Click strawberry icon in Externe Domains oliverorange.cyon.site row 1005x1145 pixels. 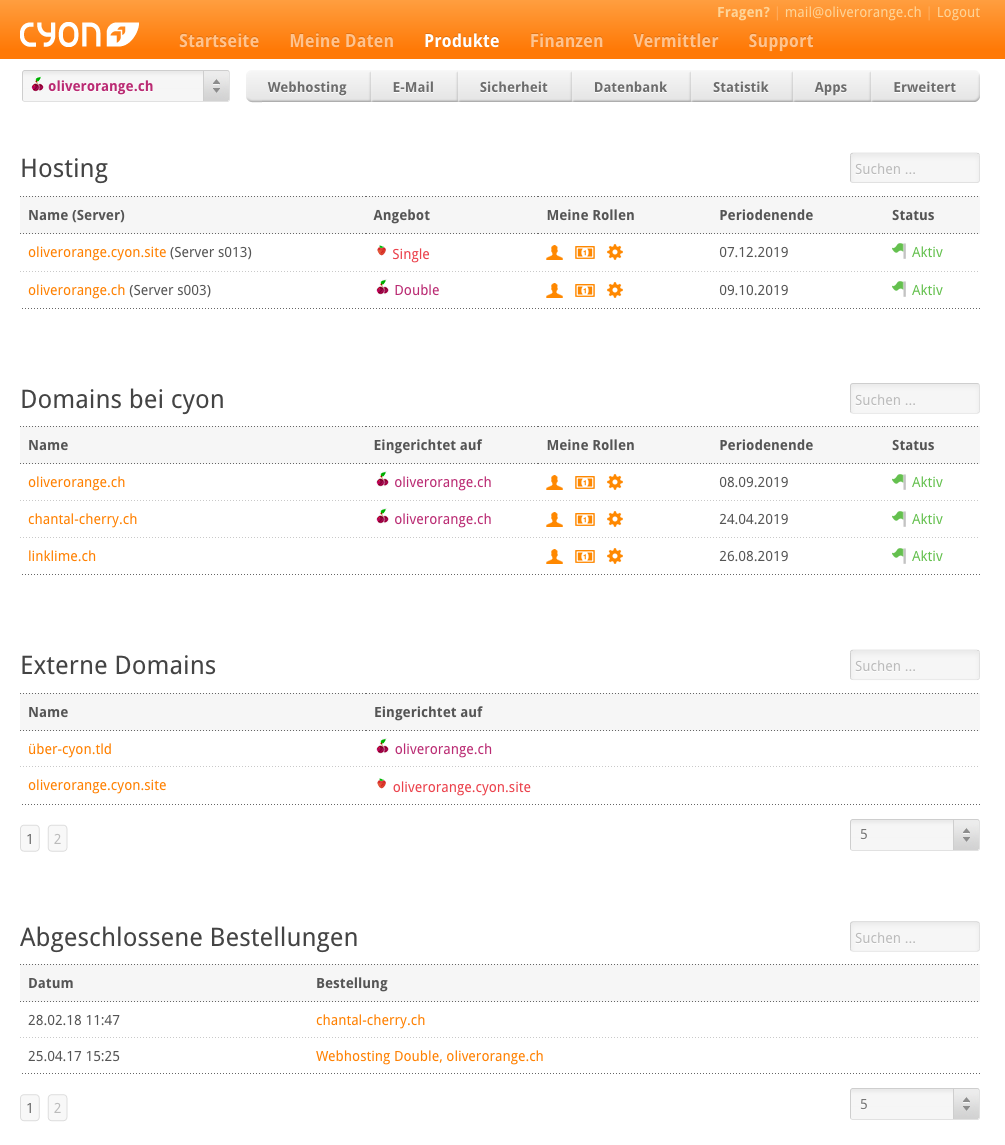(381, 784)
